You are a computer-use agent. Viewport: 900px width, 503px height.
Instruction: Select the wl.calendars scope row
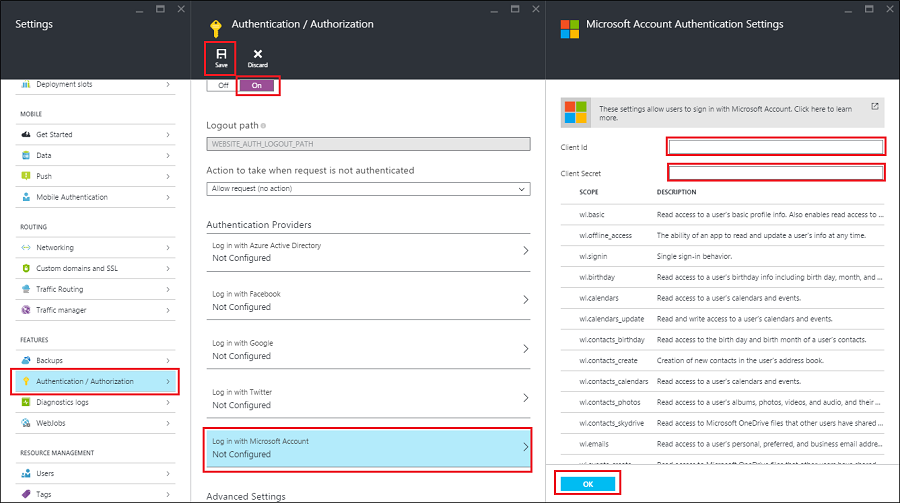pyautogui.click(x=722, y=298)
